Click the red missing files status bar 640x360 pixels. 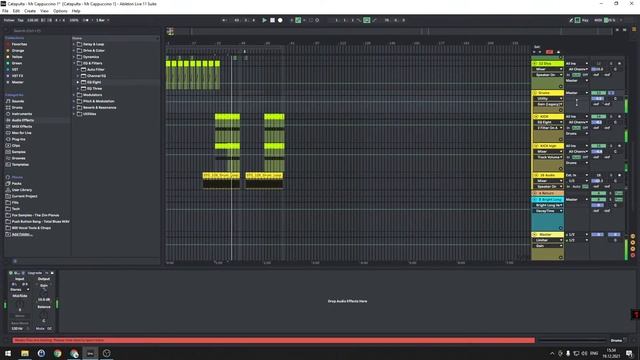[273, 340]
